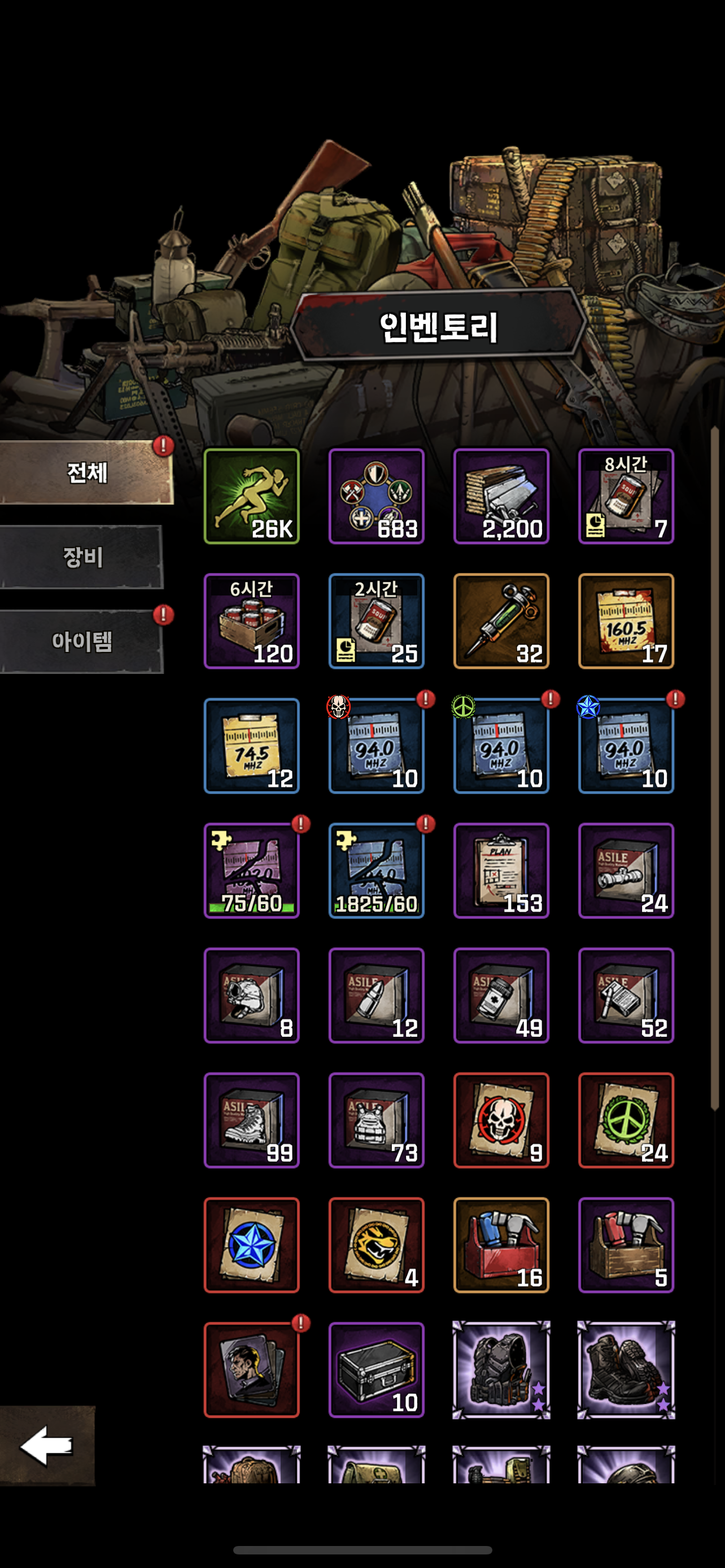The image size is (725, 1568).
Task: Tap the blue star faction poster item
Action: tap(251, 1245)
